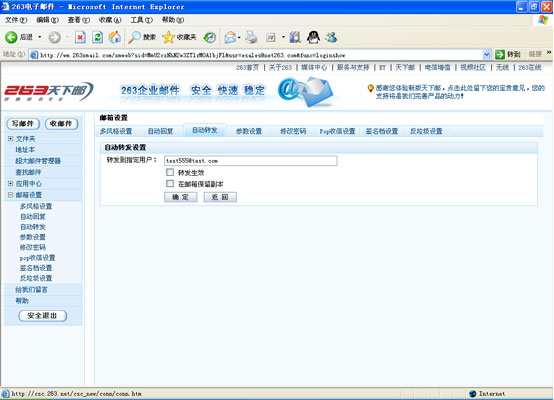Collapse the 邮箱设置 tree node
The width and height of the screenshot is (554, 400).
(10, 195)
